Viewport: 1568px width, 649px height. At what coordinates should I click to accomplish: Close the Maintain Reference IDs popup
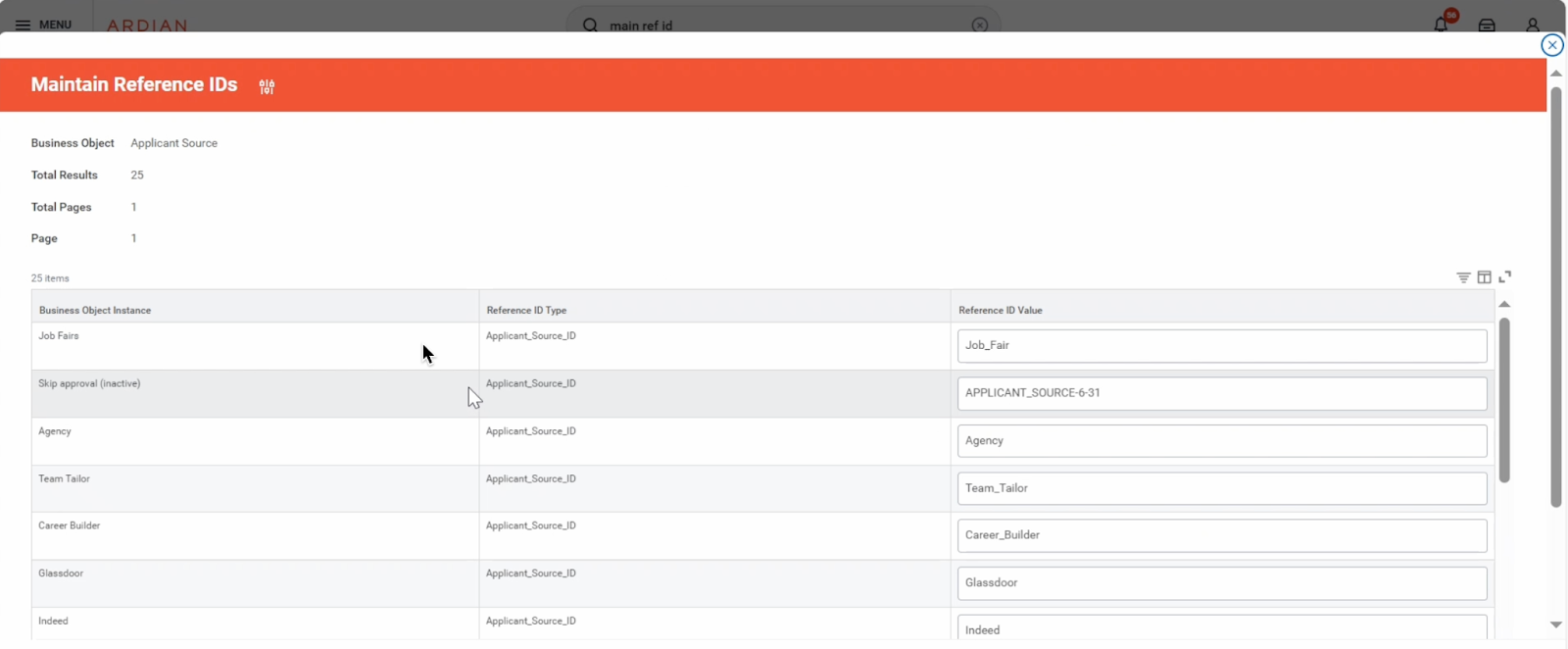[1551, 45]
